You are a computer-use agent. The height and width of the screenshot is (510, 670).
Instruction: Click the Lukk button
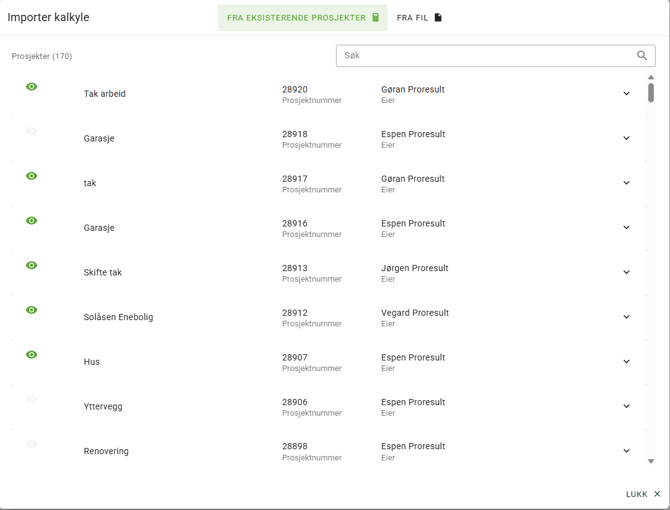point(642,494)
